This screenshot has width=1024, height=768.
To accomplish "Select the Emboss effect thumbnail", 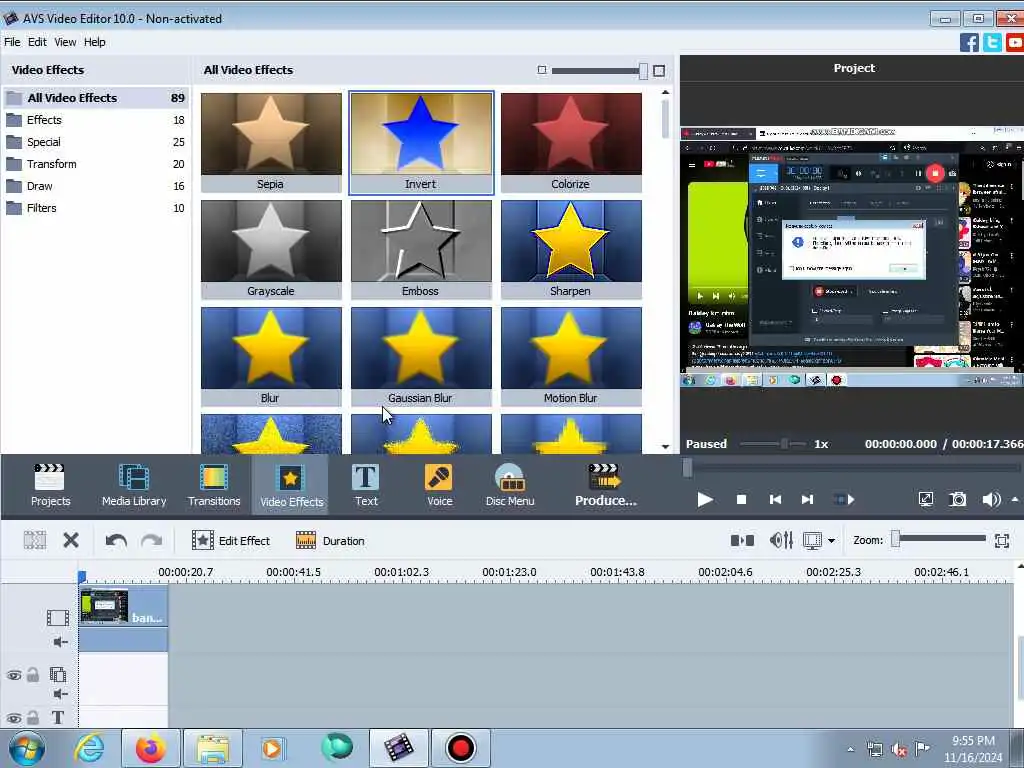I will pyautogui.click(x=421, y=249).
